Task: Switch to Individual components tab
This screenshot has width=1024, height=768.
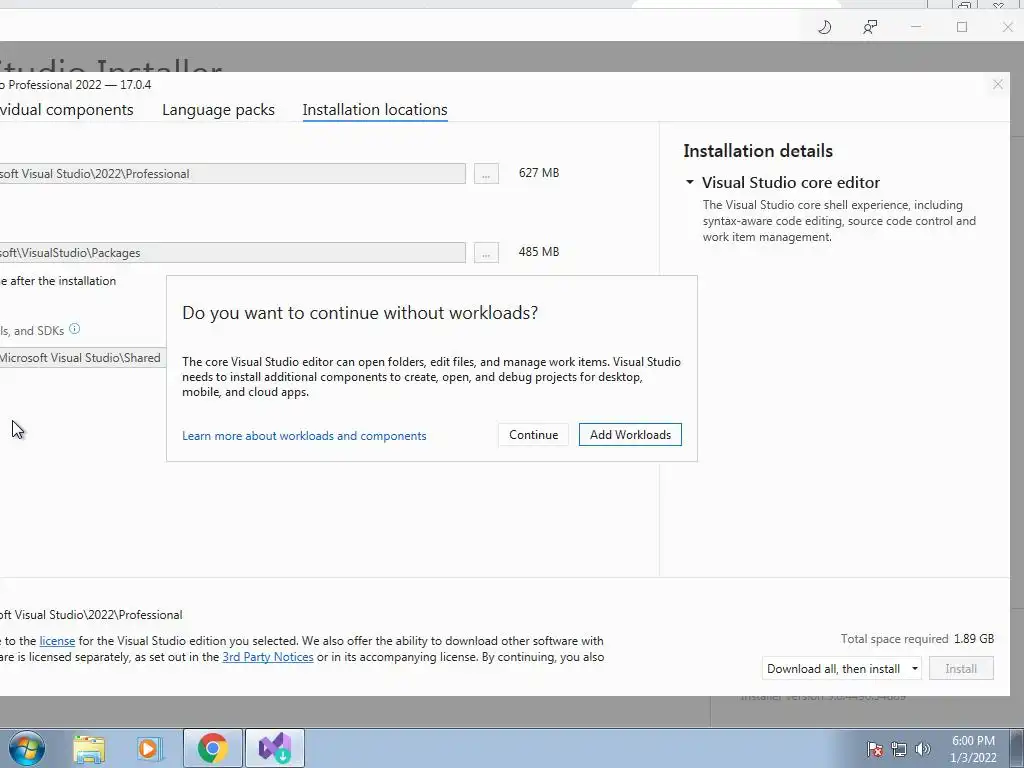Action: 66,110
